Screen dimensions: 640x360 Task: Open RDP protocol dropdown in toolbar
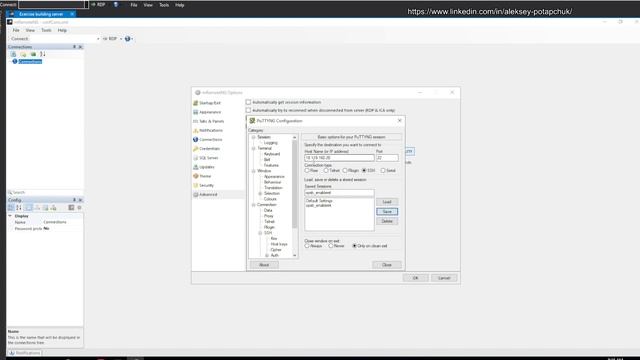(121, 39)
